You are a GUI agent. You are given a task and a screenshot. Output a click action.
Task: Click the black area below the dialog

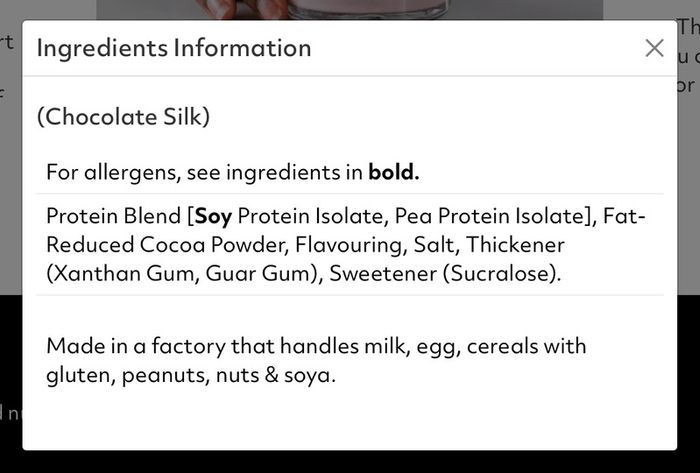(350, 462)
